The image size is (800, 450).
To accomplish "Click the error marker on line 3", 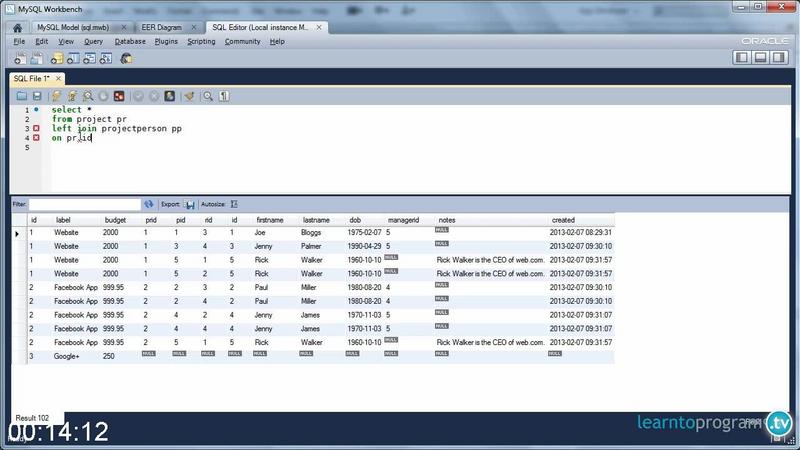I will 36,129.
